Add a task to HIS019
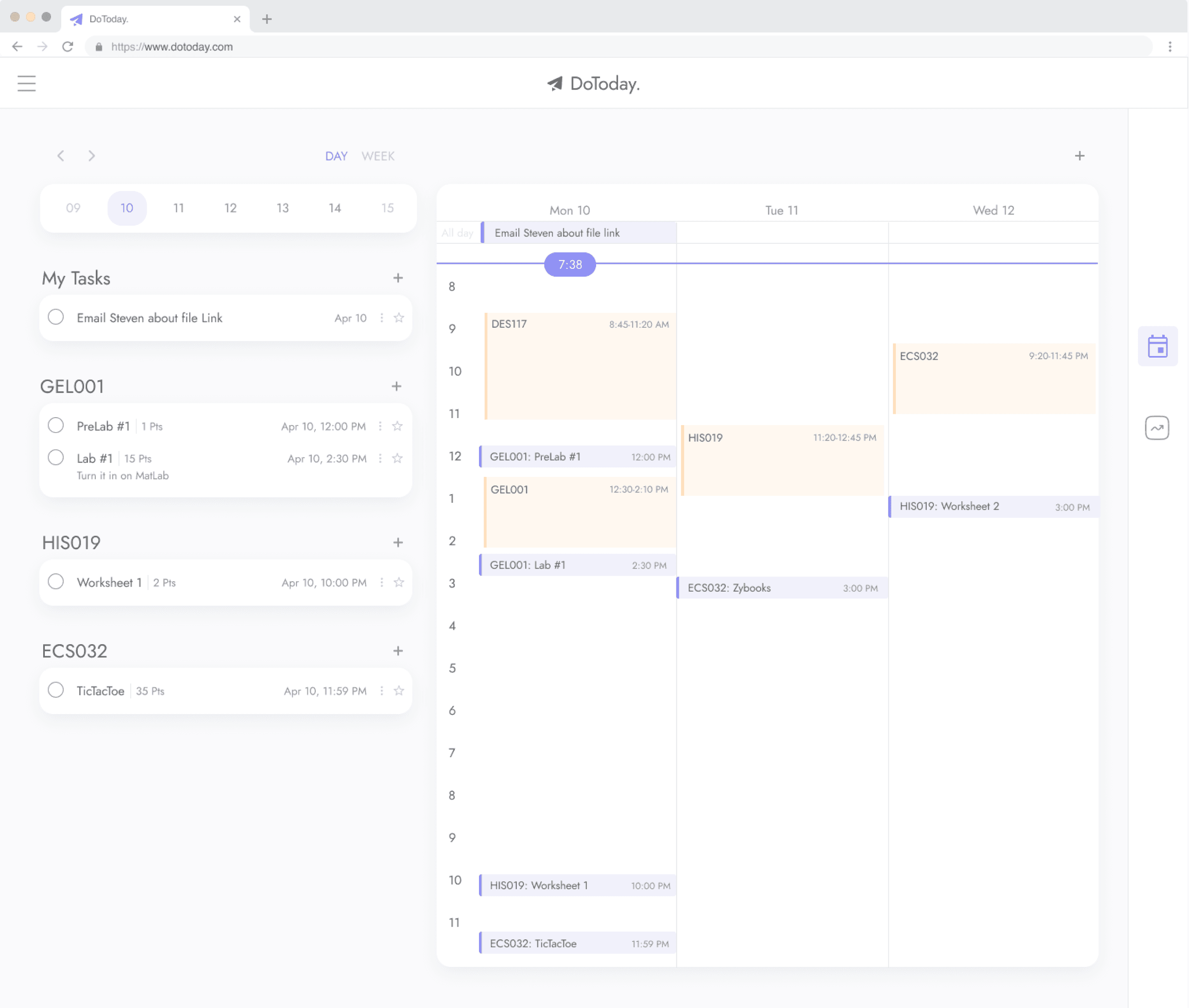The image size is (1189, 1008). [x=398, y=542]
